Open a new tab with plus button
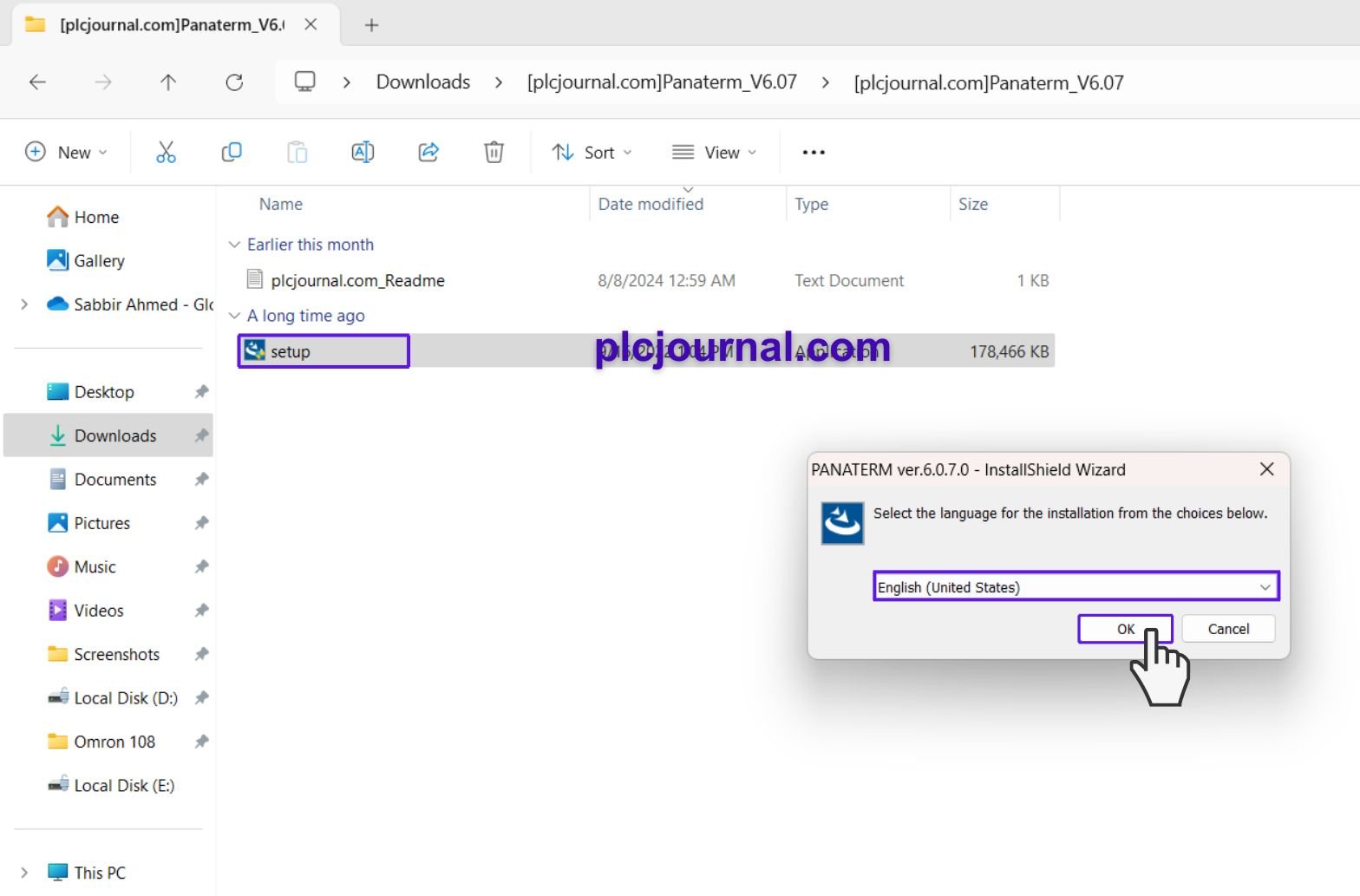Image resolution: width=1360 pixels, height=896 pixels. click(371, 25)
